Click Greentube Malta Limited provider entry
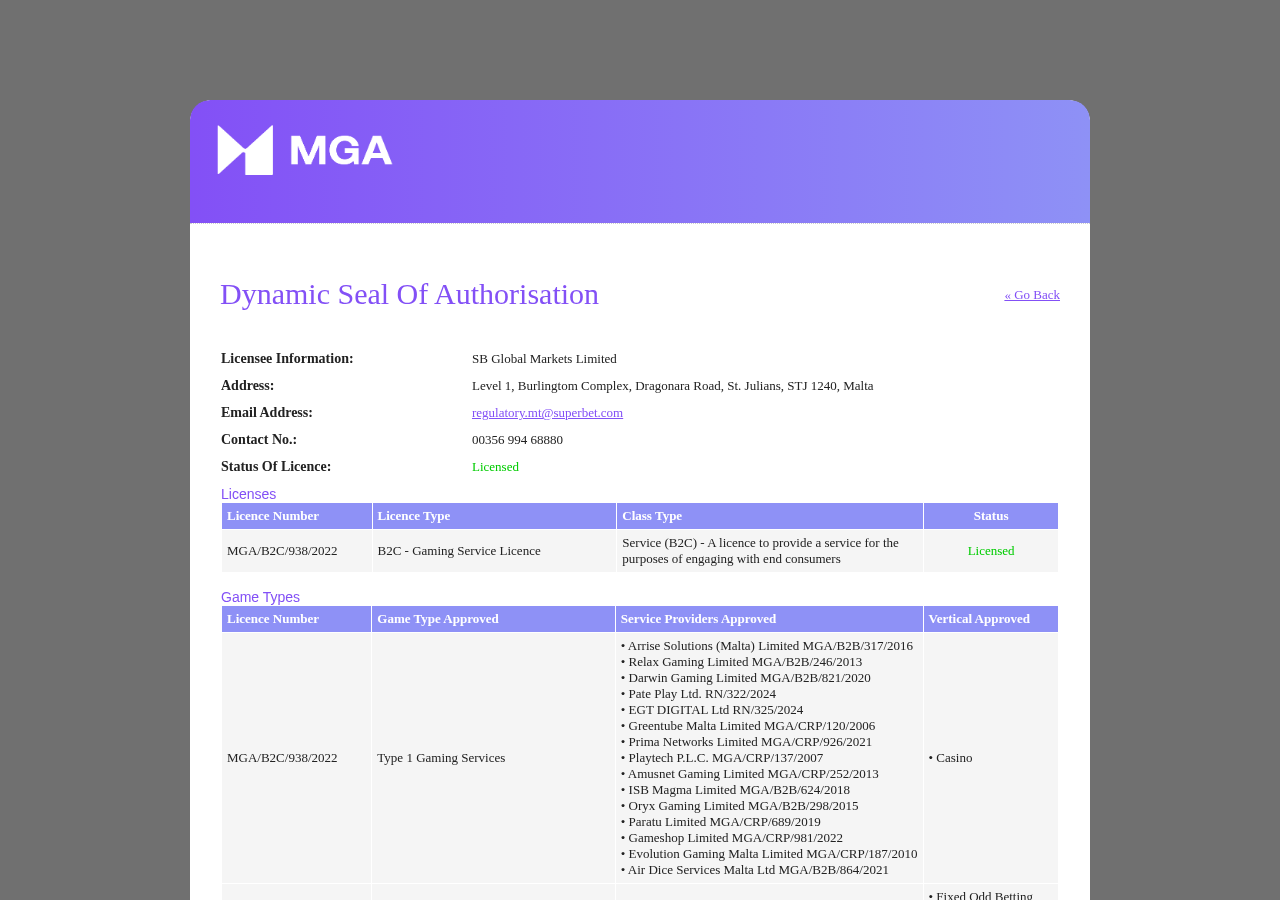The height and width of the screenshot is (900, 1280). tap(748, 726)
